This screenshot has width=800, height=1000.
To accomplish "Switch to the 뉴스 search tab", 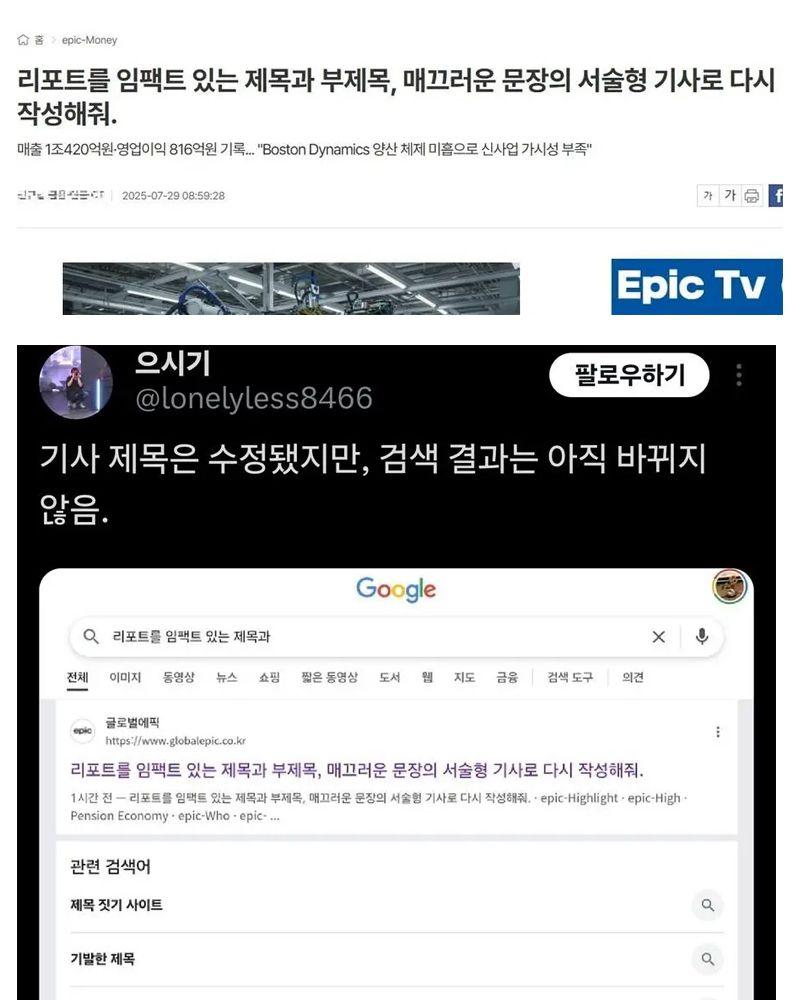I will [x=226, y=677].
